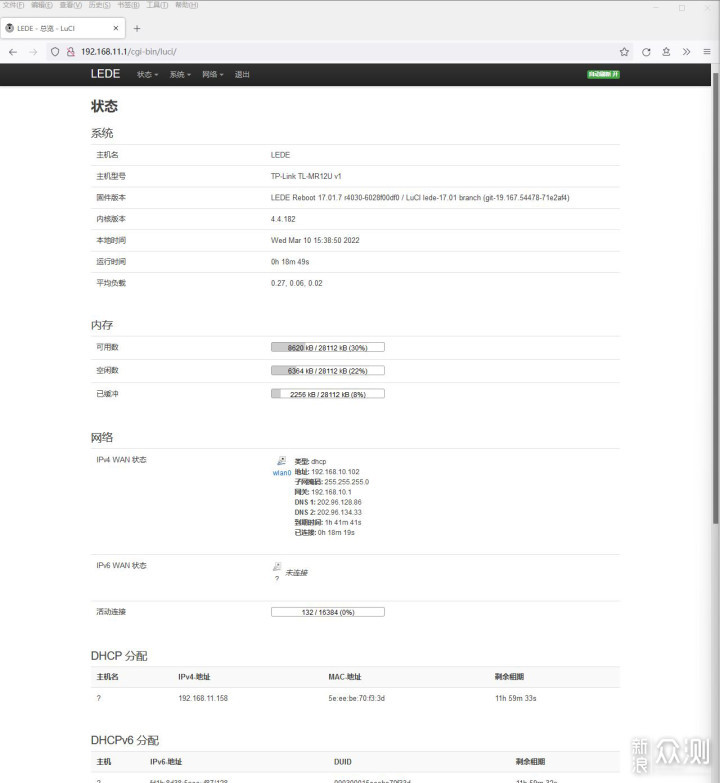Click the subnet mask 255.255.255.0 line
The height and width of the screenshot is (783, 720).
coord(332,482)
